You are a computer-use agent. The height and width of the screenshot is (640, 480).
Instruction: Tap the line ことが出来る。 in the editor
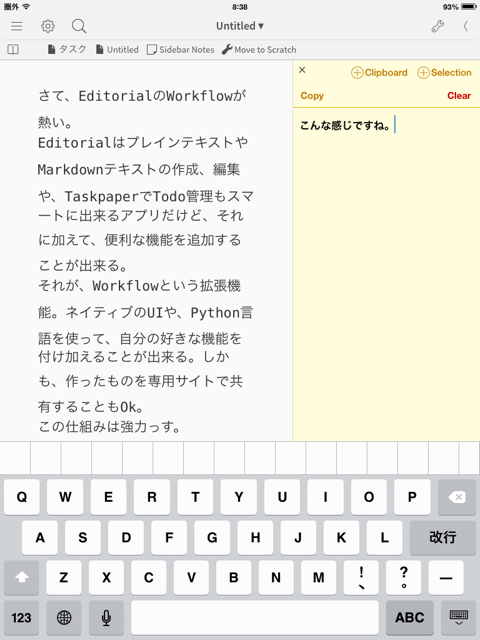tap(83, 266)
